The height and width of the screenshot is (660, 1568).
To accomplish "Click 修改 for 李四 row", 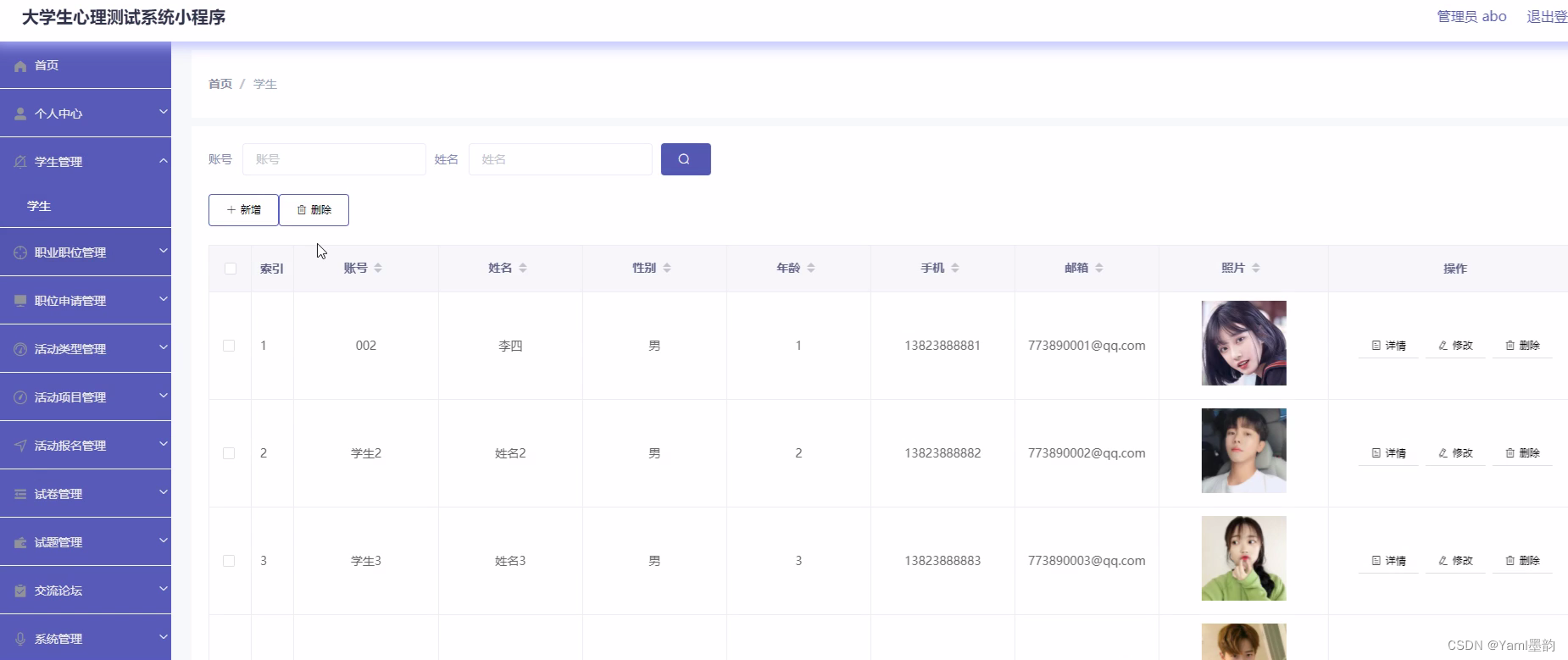I will pyautogui.click(x=1455, y=346).
